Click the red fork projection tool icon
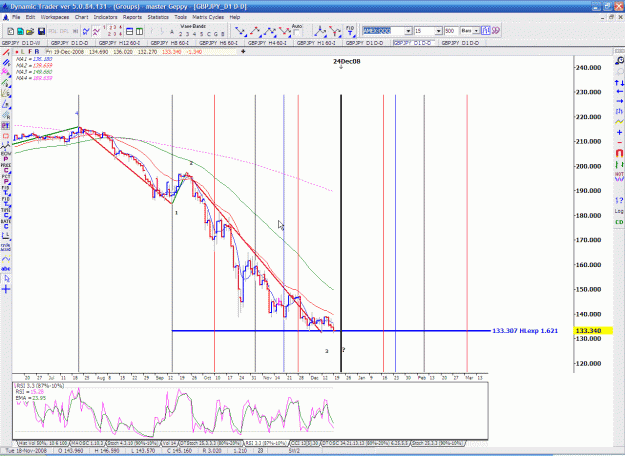625x456 pixels. pos(335,31)
